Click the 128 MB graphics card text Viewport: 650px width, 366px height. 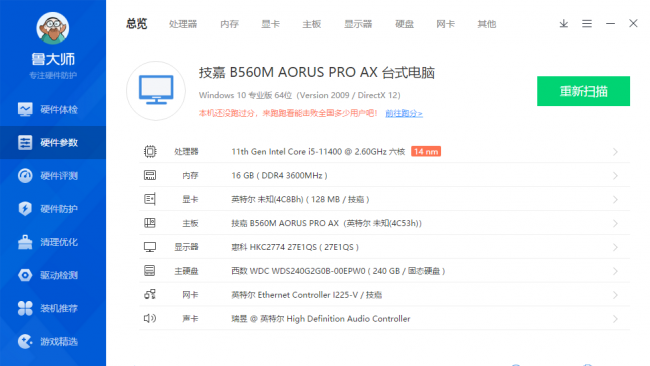pyautogui.click(x=300, y=199)
